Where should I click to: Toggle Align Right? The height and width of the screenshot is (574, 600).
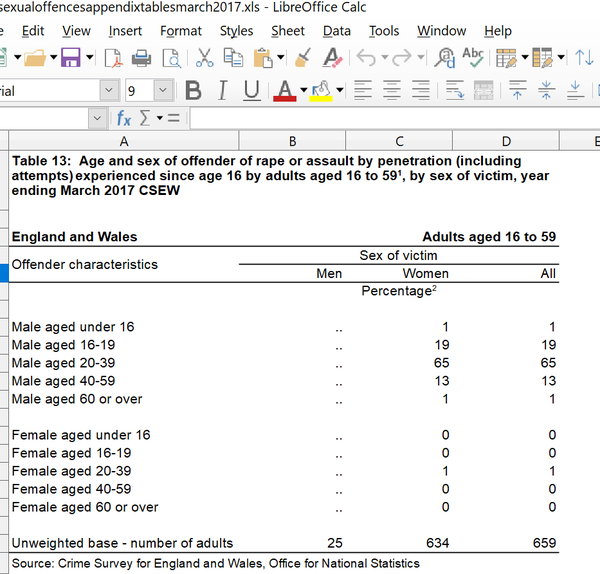[421, 91]
